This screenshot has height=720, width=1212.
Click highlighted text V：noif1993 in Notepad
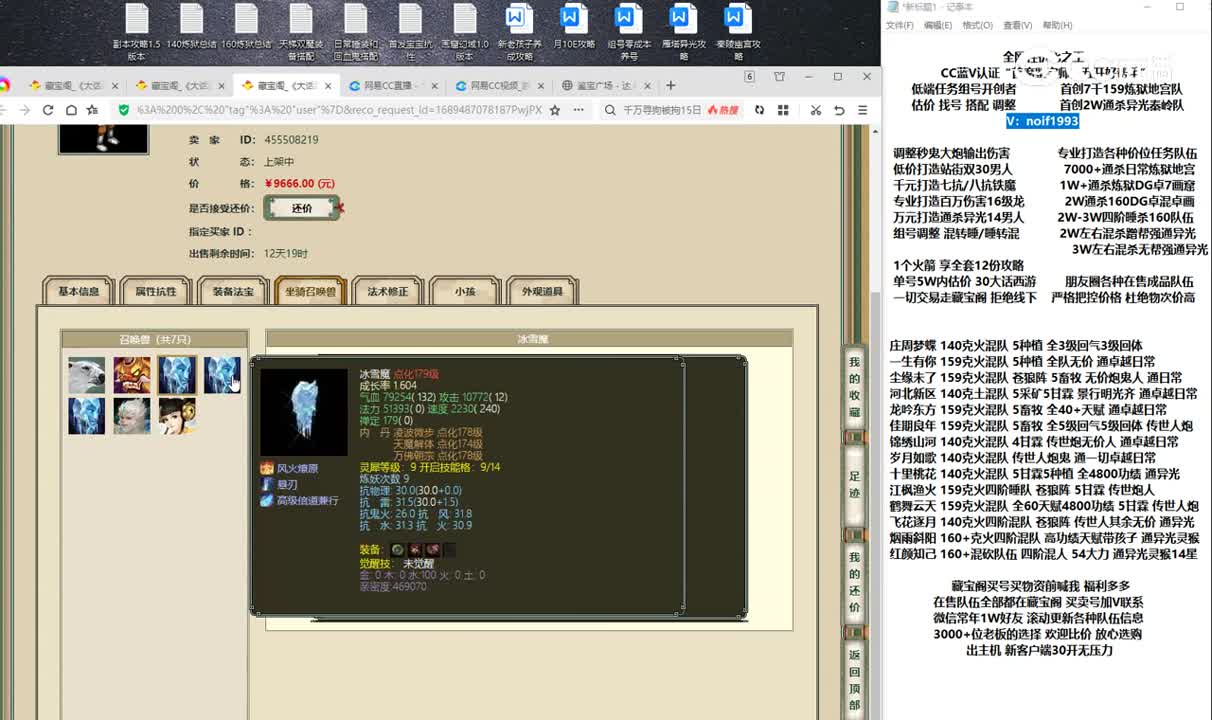coord(1042,121)
